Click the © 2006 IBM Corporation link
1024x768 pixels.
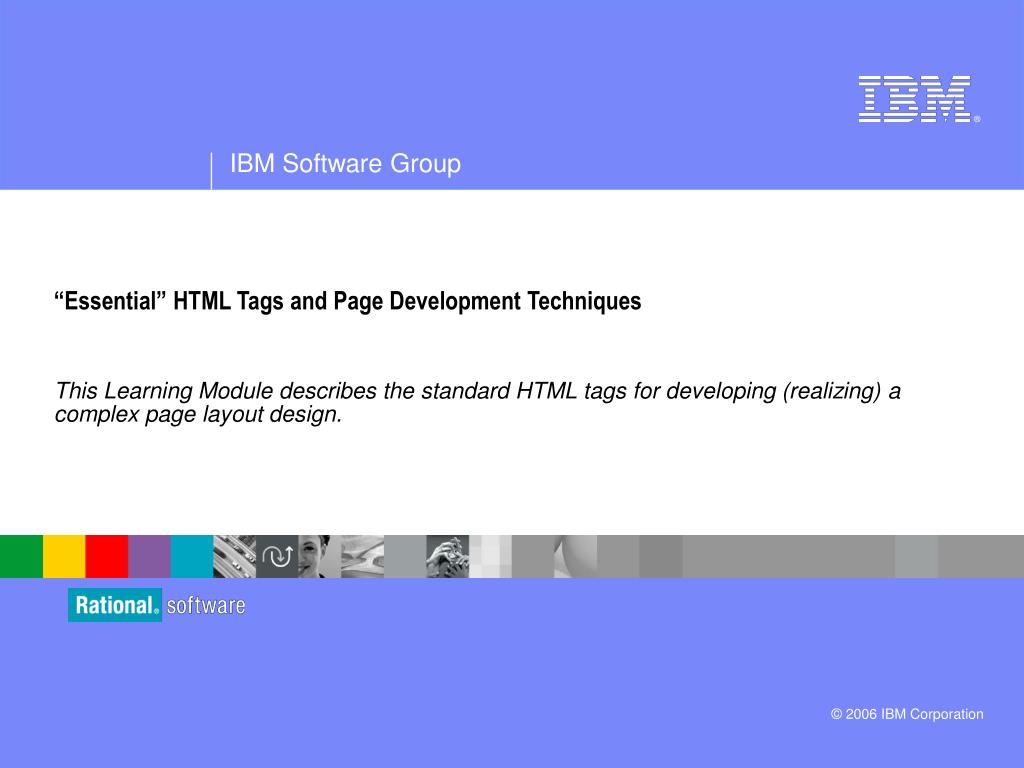(908, 714)
